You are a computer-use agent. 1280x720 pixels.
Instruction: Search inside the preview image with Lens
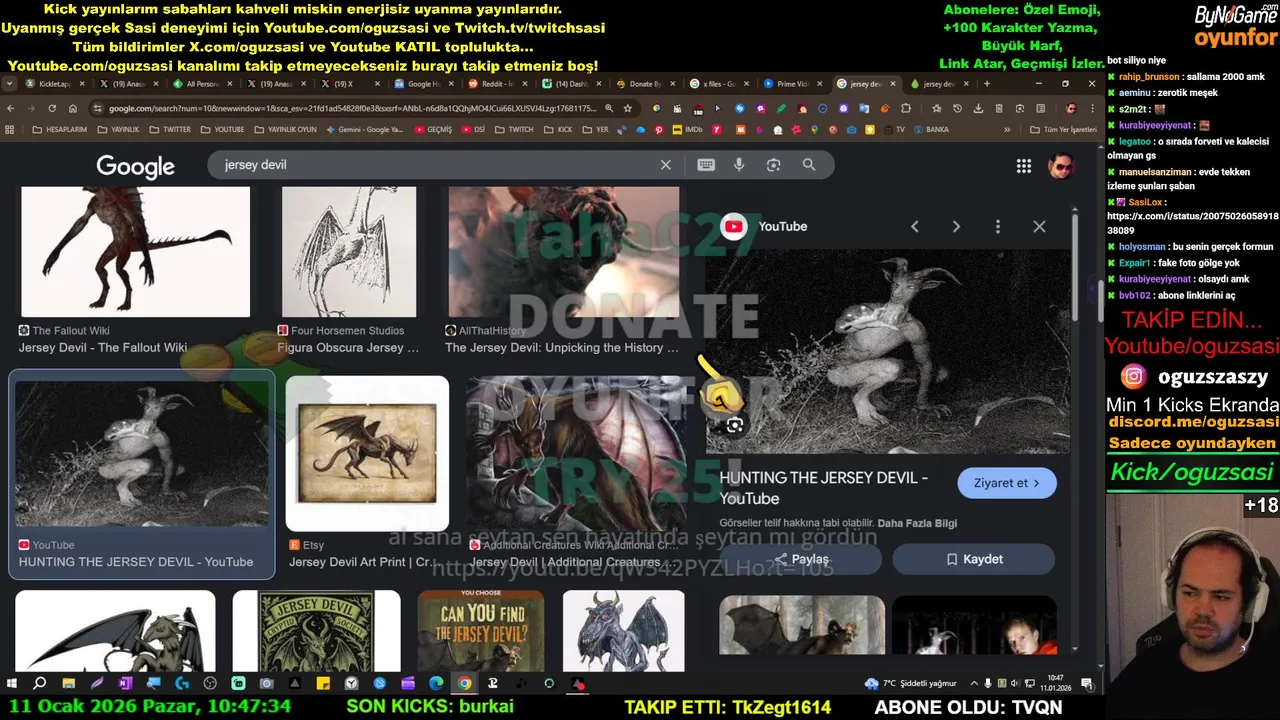click(735, 426)
